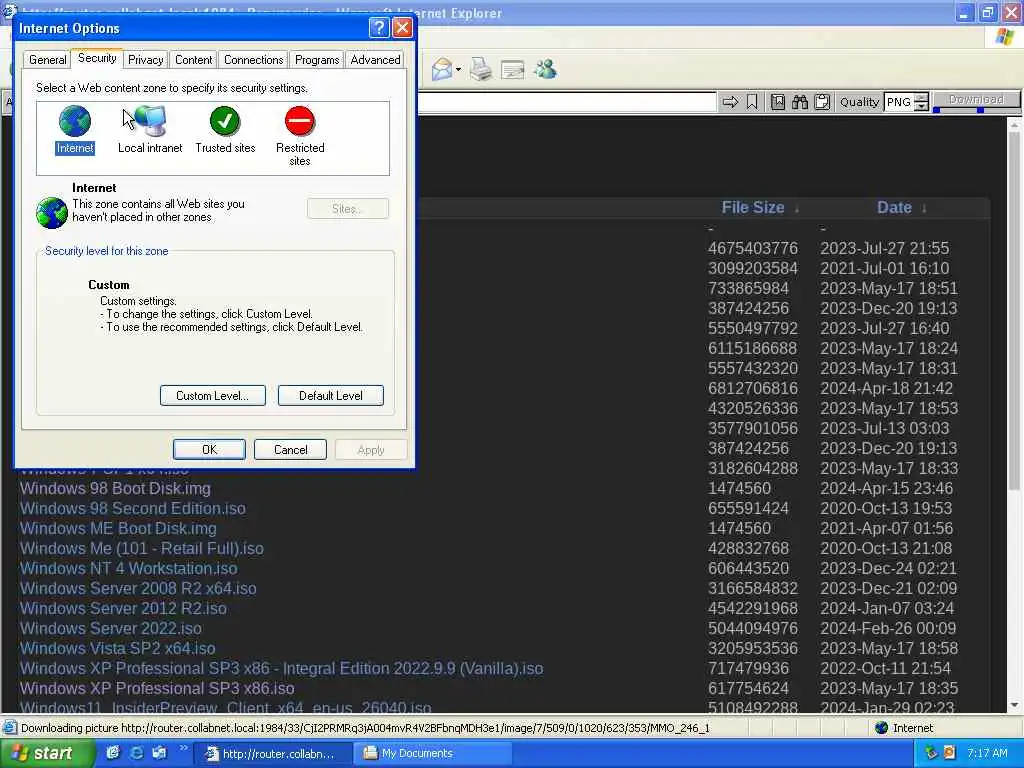
Task: Launch Internet Explorer from quick launch
Action: 136,752
